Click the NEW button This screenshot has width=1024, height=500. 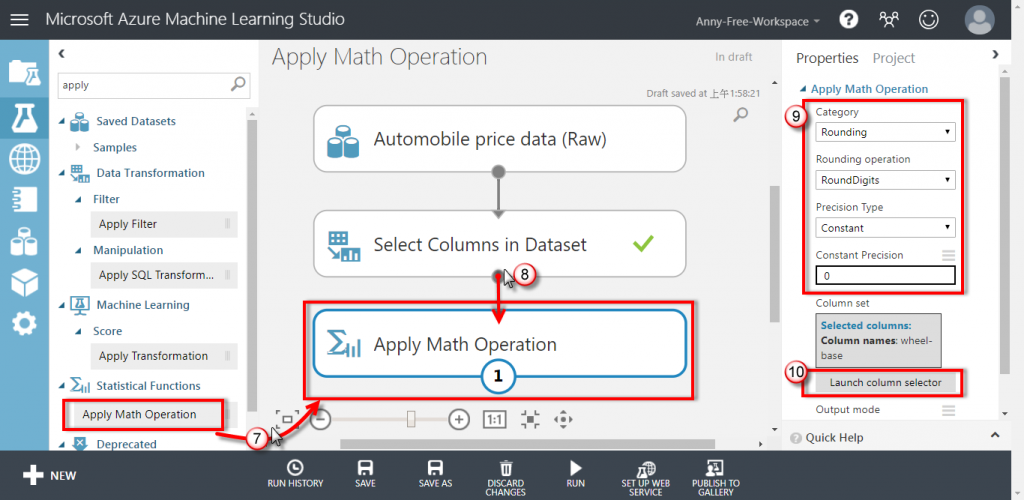(50, 475)
